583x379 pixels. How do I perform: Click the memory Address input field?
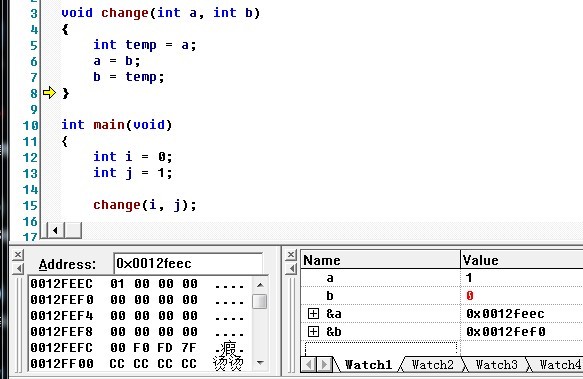coord(188,263)
